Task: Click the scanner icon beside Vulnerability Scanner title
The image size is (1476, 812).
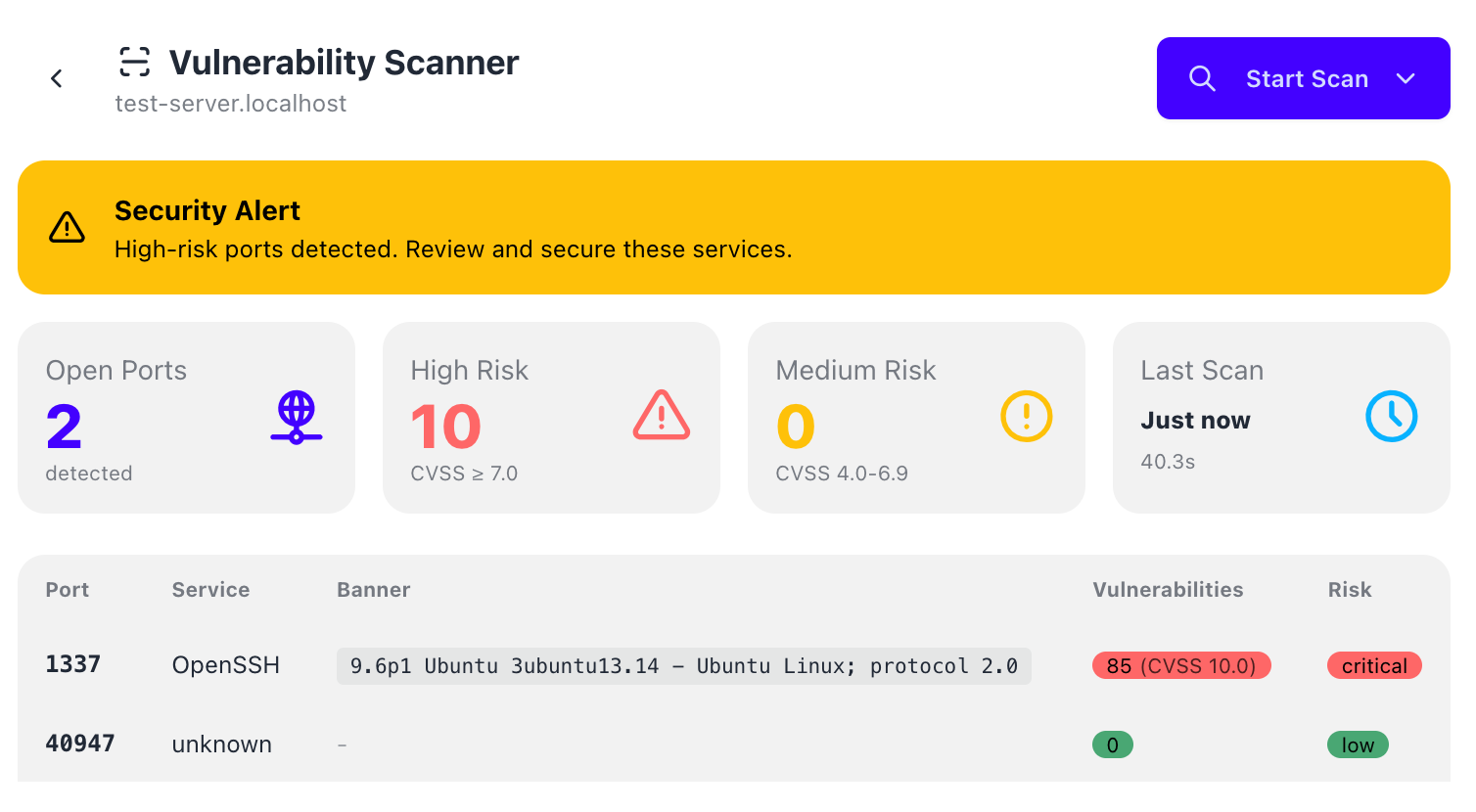Action: pos(135,62)
